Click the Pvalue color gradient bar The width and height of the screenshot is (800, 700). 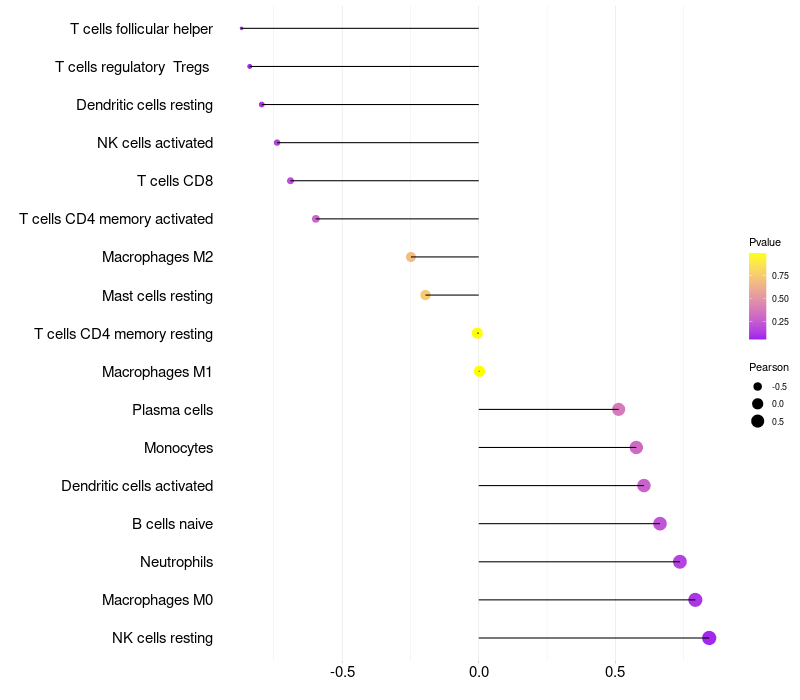click(757, 296)
